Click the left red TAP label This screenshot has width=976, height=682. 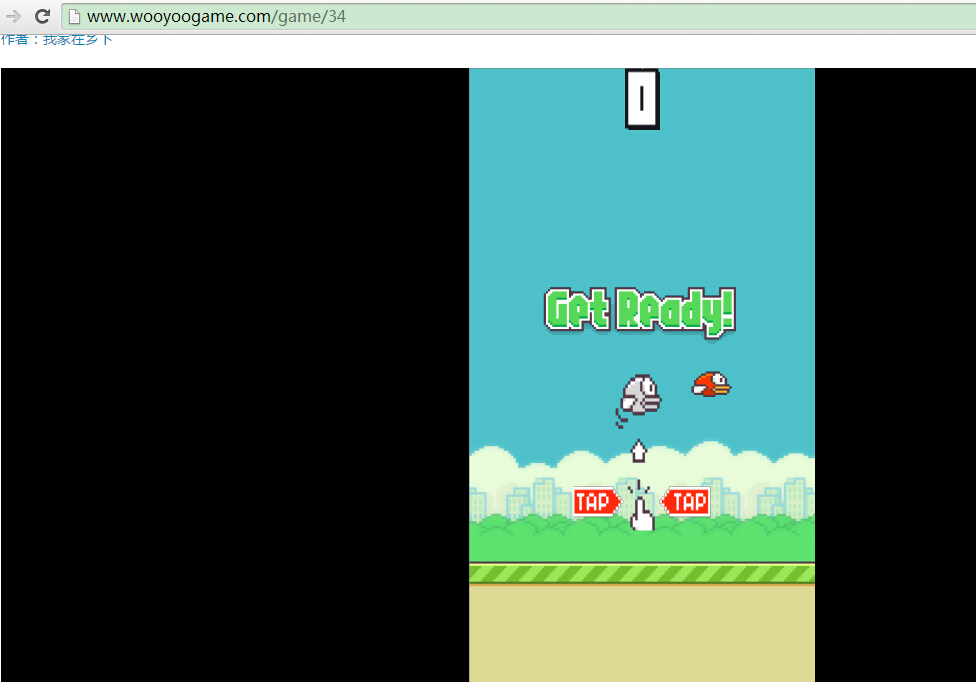(x=596, y=502)
